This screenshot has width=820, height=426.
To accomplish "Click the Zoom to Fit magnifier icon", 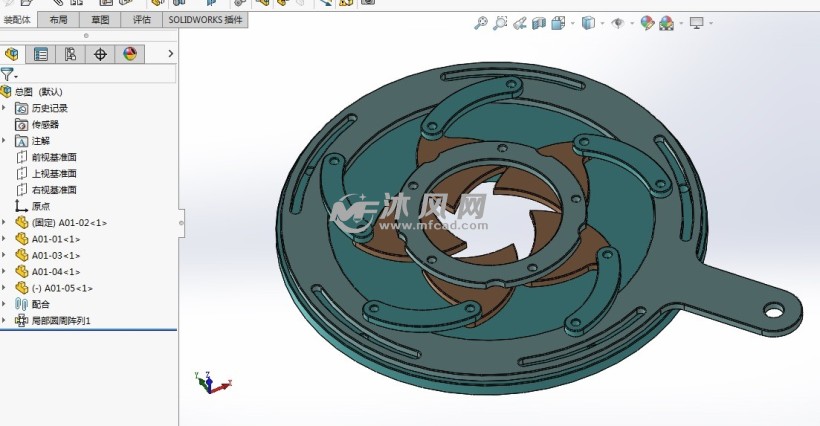I will tap(481, 23).
